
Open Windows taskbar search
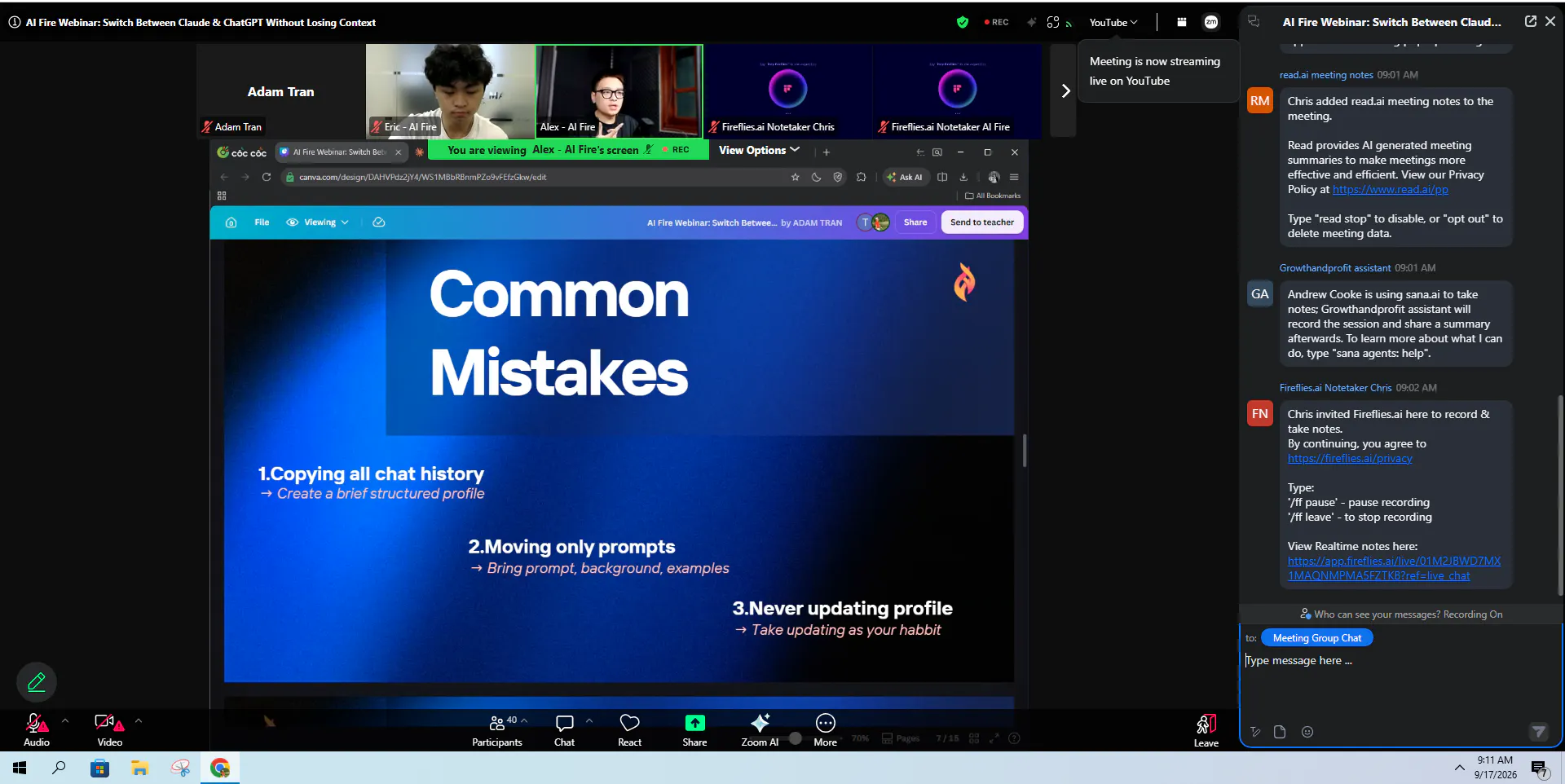[x=59, y=768]
